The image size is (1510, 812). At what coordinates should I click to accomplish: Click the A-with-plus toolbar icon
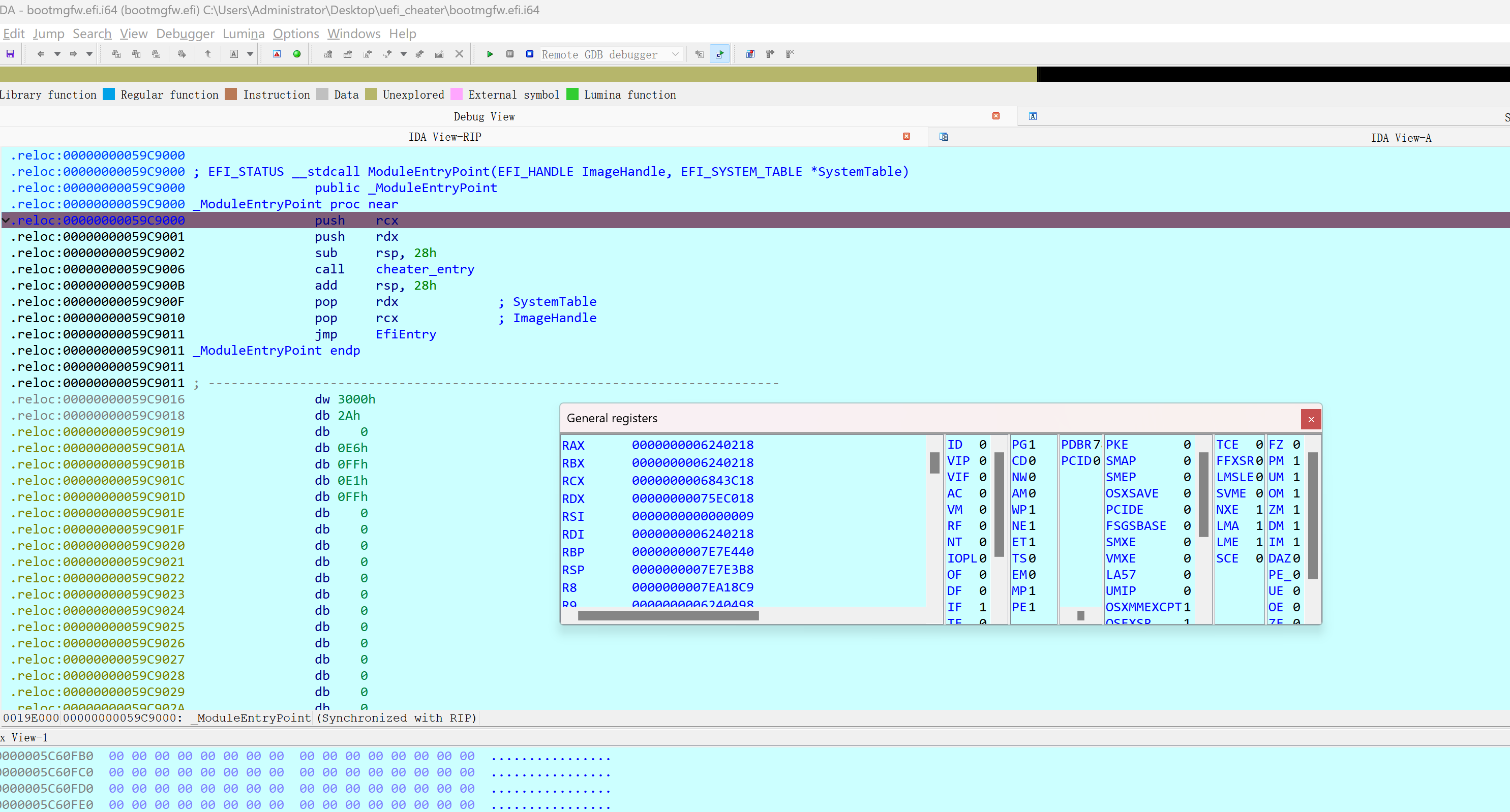coord(368,54)
